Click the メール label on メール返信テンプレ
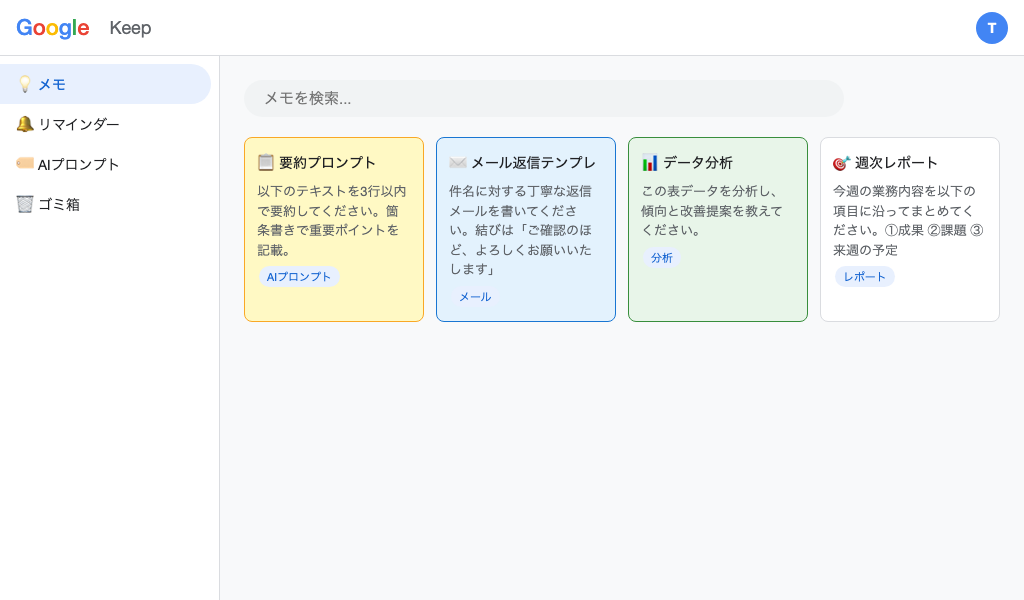This screenshot has width=1024, height=600. pyautogui.click(x=475, y=296)
